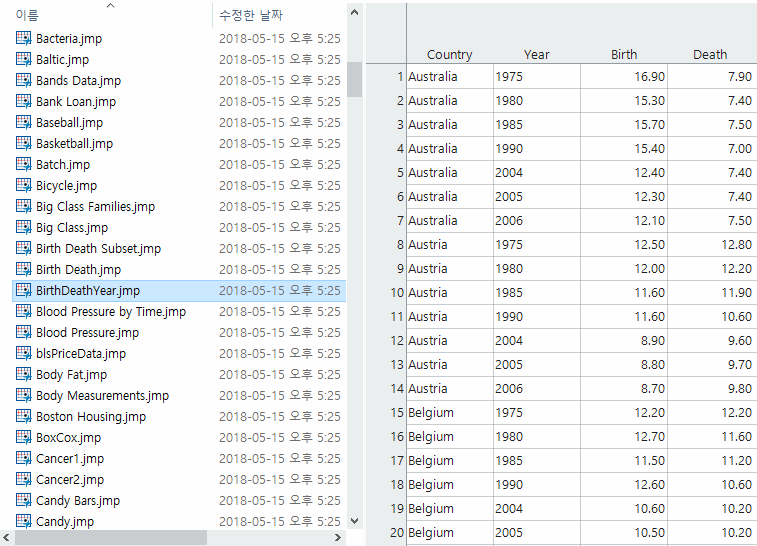Select the Death column header
This screenshot has height=546, width=757.
pos(710,55)
